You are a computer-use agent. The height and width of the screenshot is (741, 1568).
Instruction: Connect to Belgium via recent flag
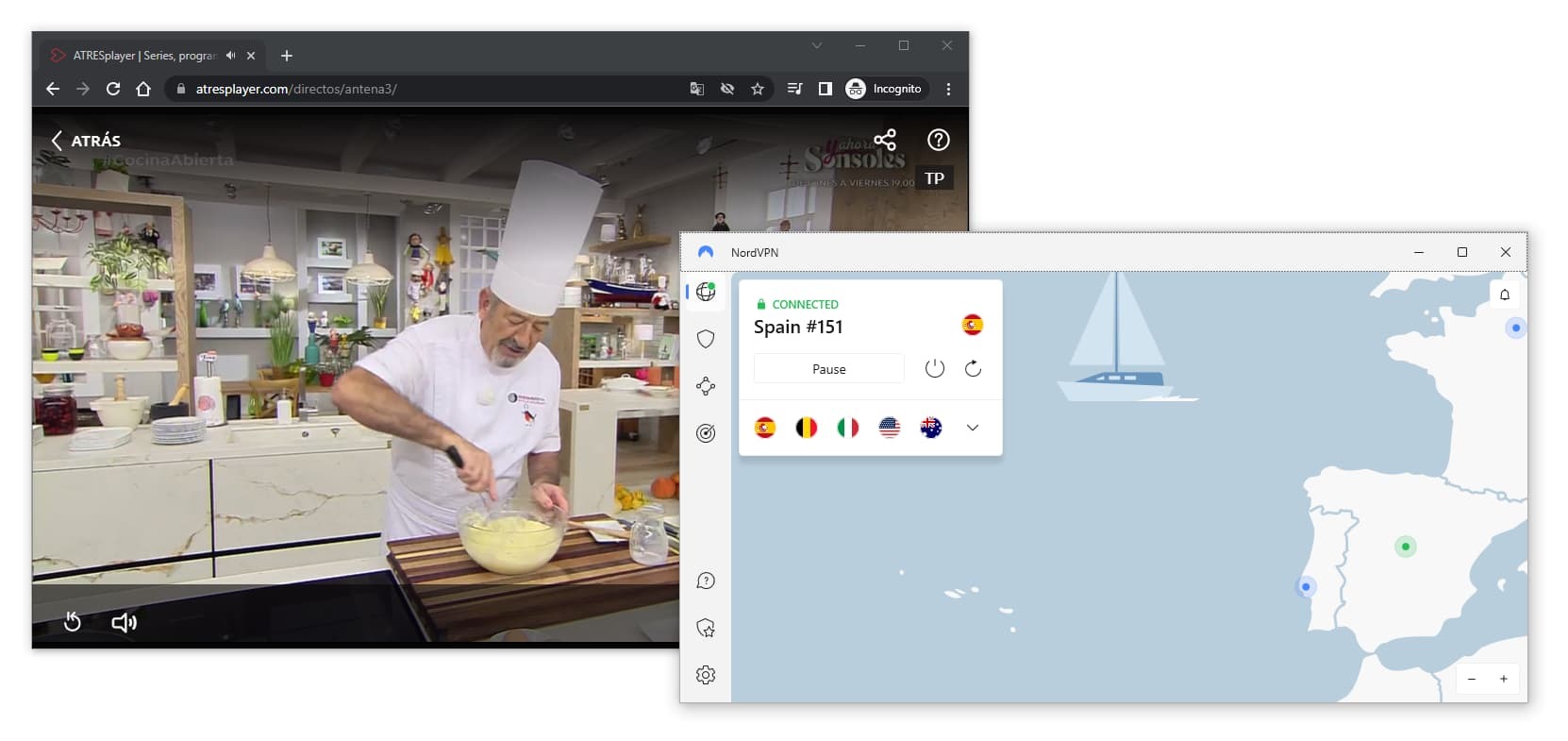click(807, 428)
